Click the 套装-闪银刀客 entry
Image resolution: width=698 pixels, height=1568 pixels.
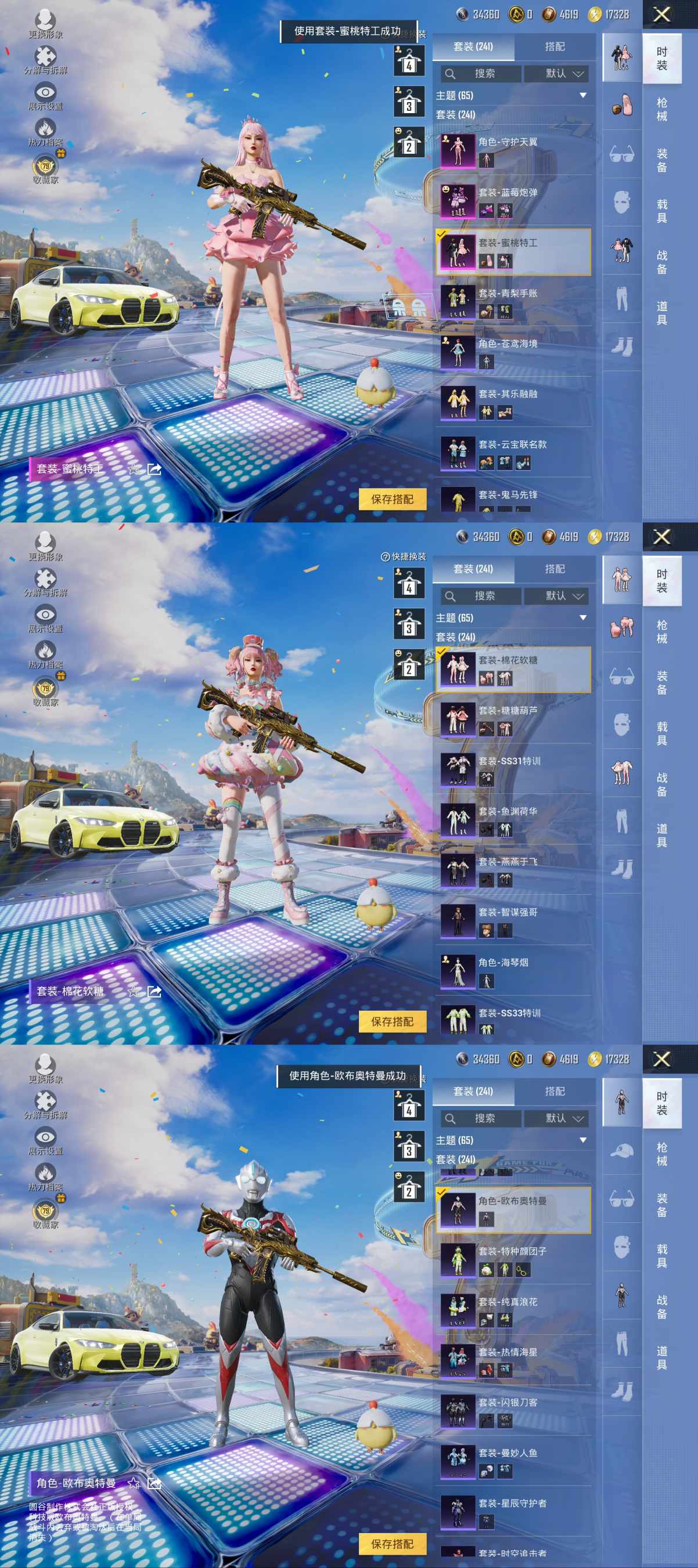coord(513,1411)
